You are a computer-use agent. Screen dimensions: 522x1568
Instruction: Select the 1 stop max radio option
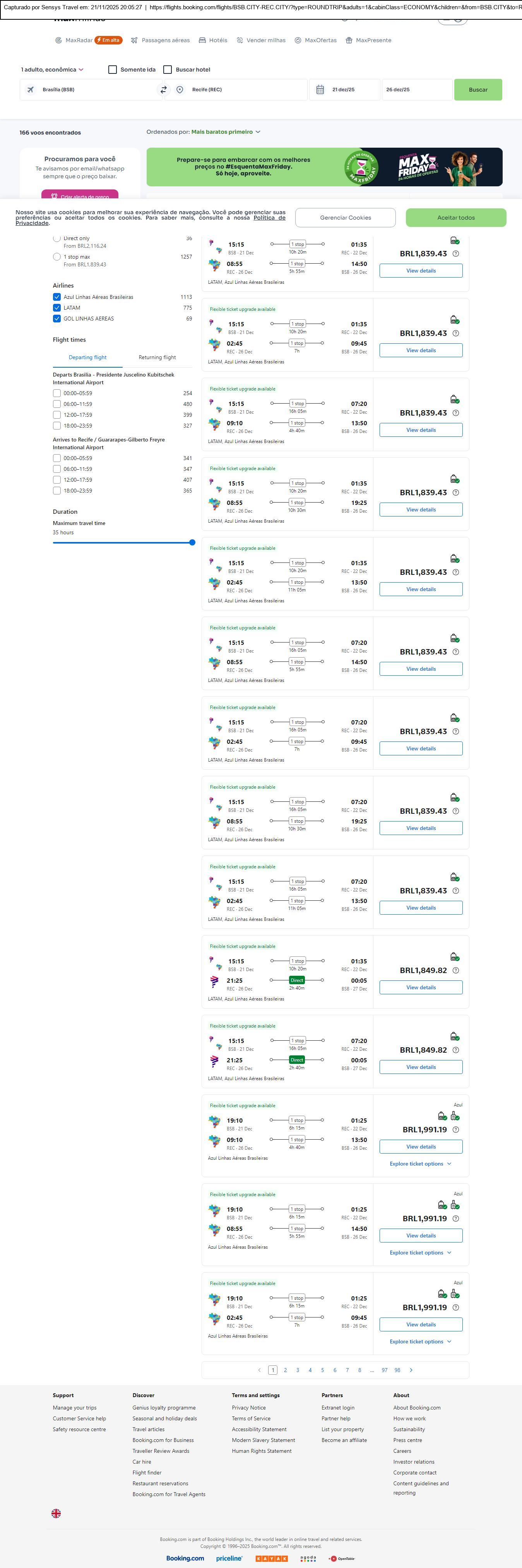pos(56,257)
